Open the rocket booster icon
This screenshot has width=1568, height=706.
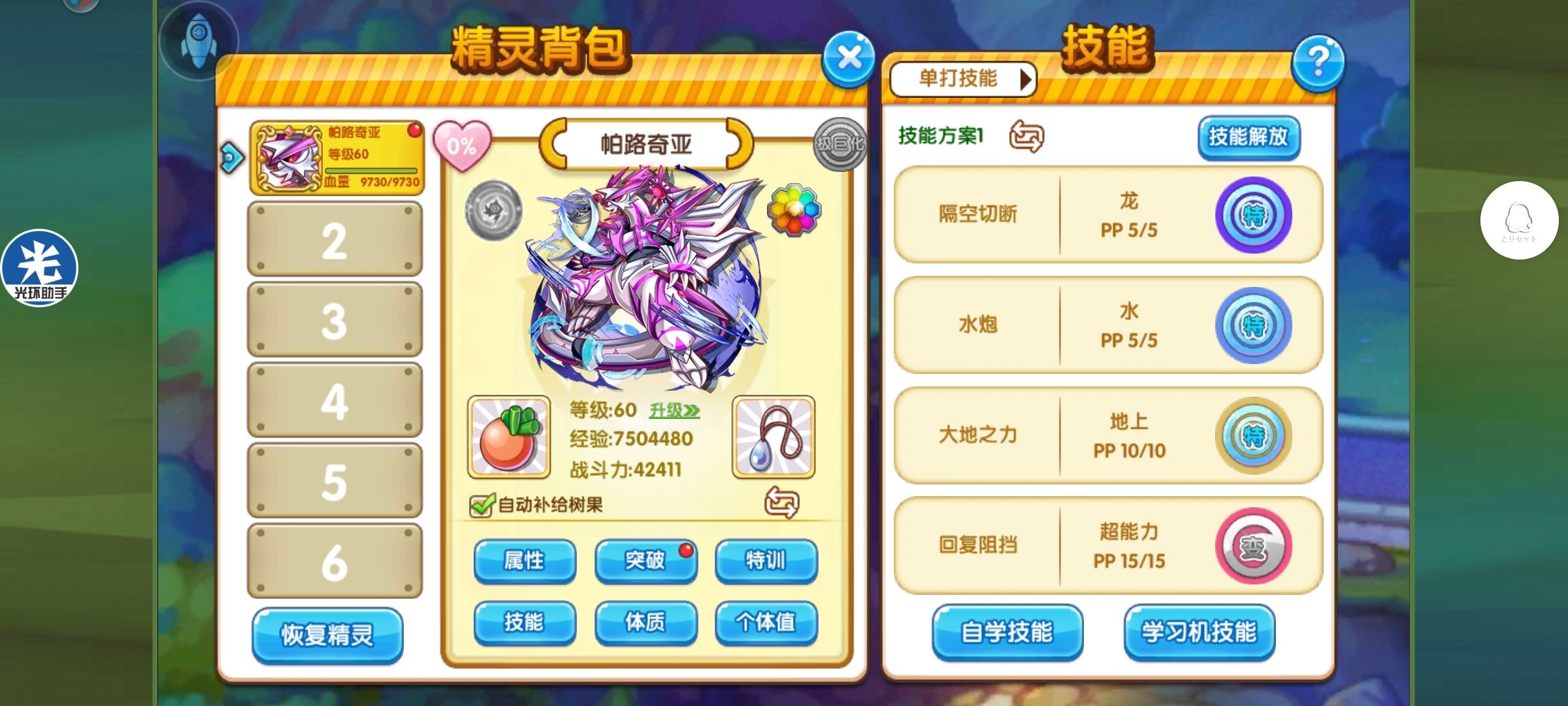199,41
